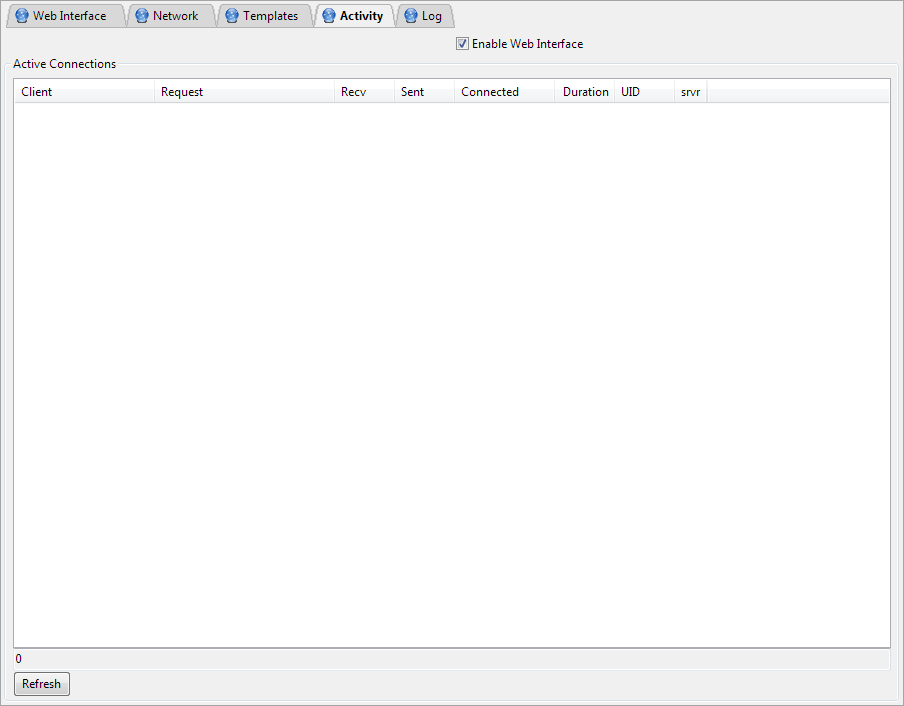Sort list by Connected column
904x706 pixels.
504,92
